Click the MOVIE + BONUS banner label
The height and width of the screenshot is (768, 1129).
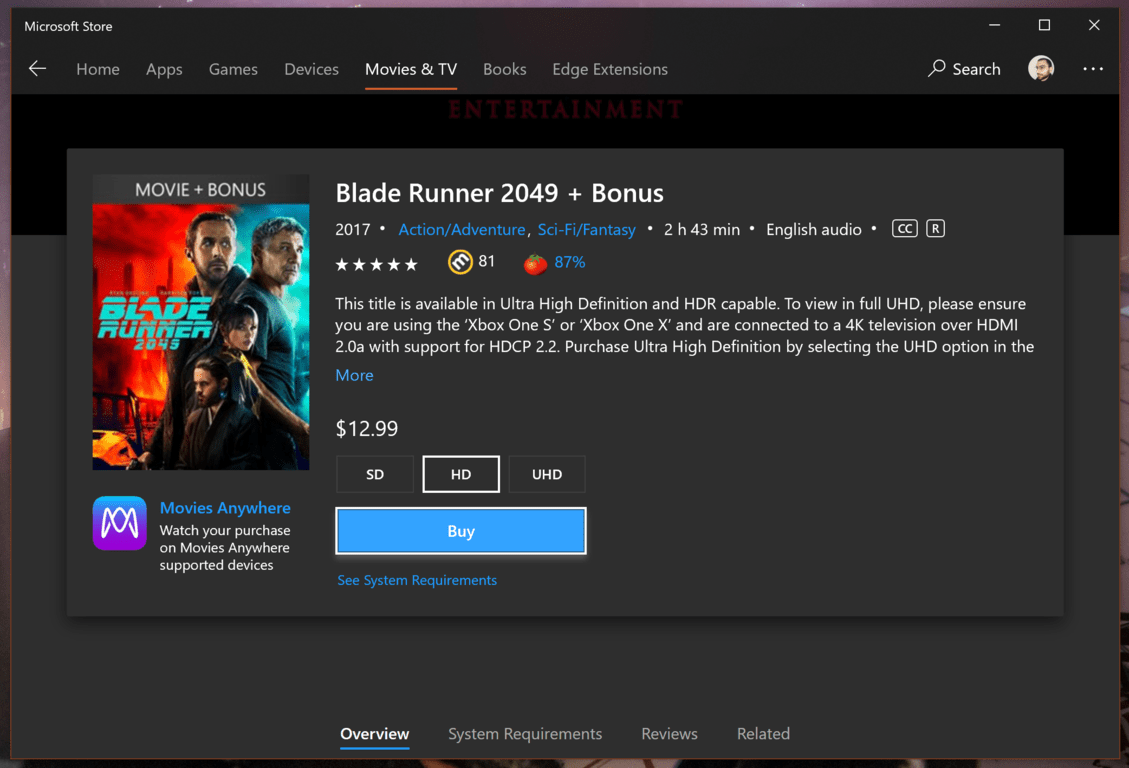pos(200,190)
